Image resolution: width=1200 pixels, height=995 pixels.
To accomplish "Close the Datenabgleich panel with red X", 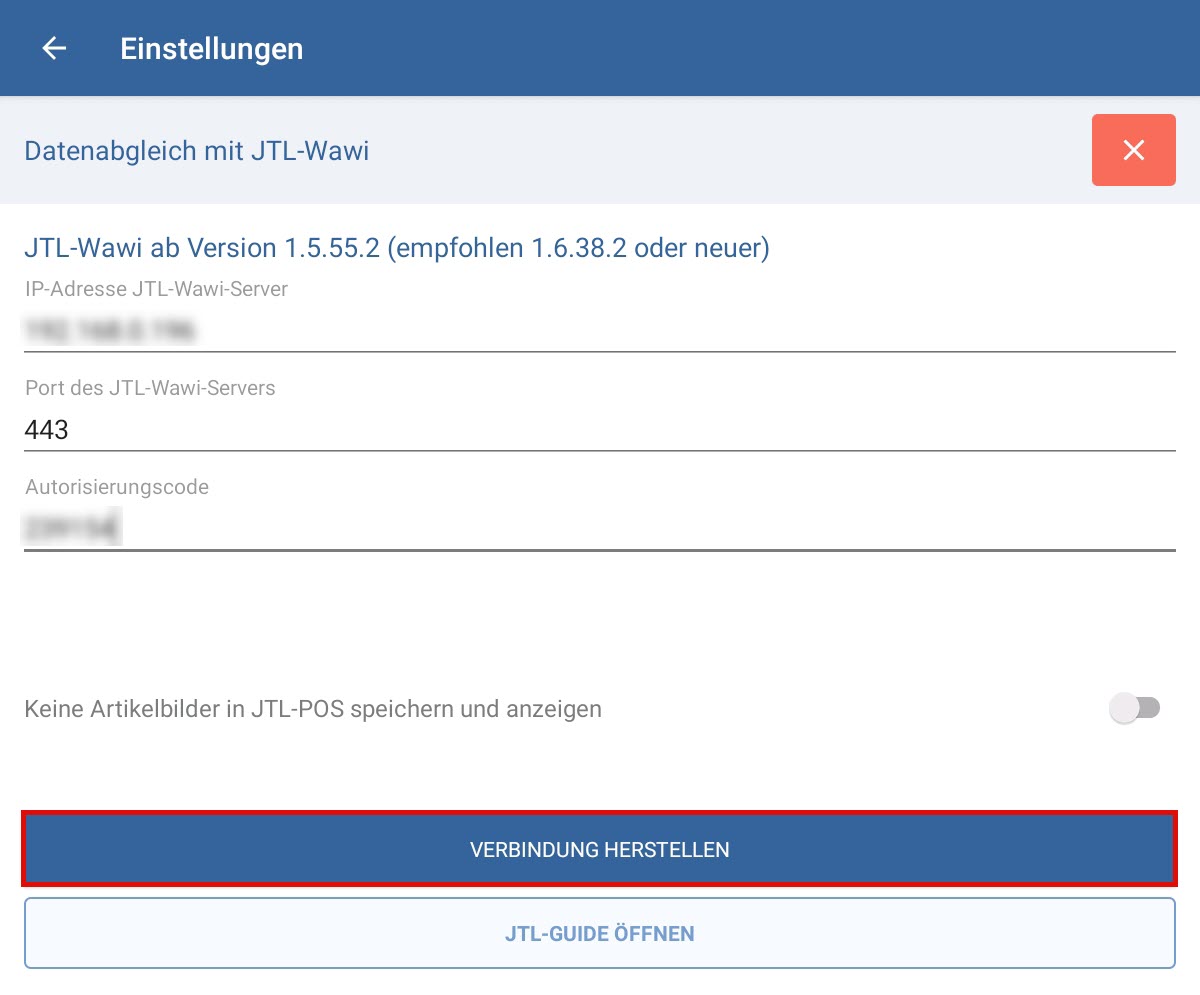I will [1133, 150].
